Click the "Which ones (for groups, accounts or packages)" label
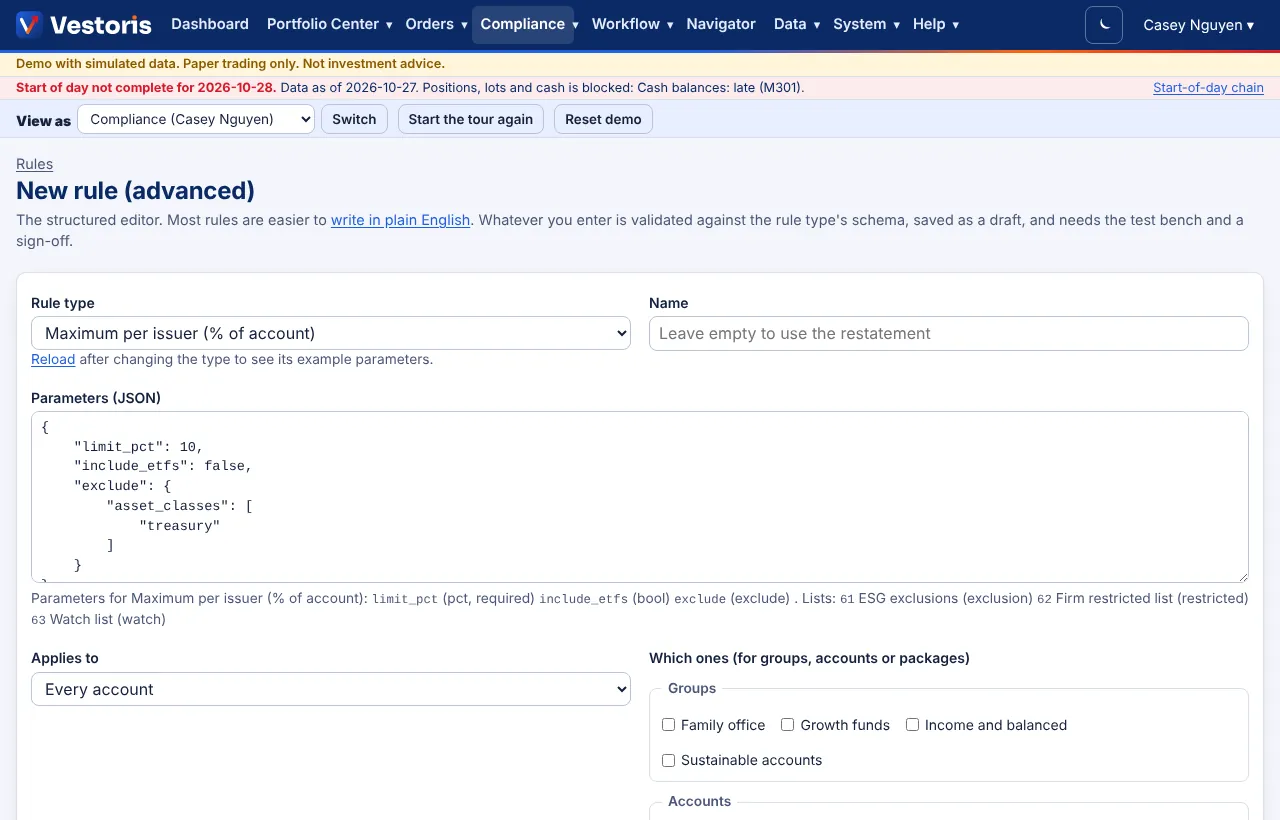The width and height of the screenshot is (1280, 820). [809, 658]
